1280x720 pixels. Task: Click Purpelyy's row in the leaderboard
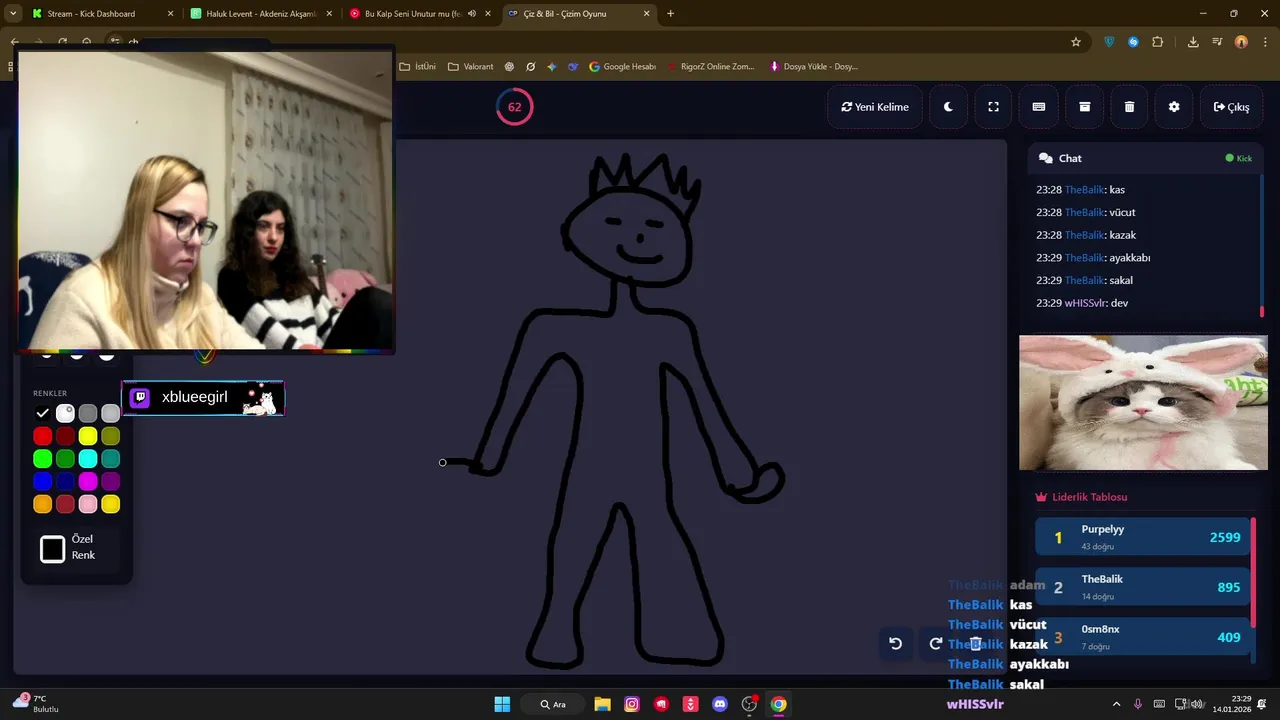click(1143, 537)
